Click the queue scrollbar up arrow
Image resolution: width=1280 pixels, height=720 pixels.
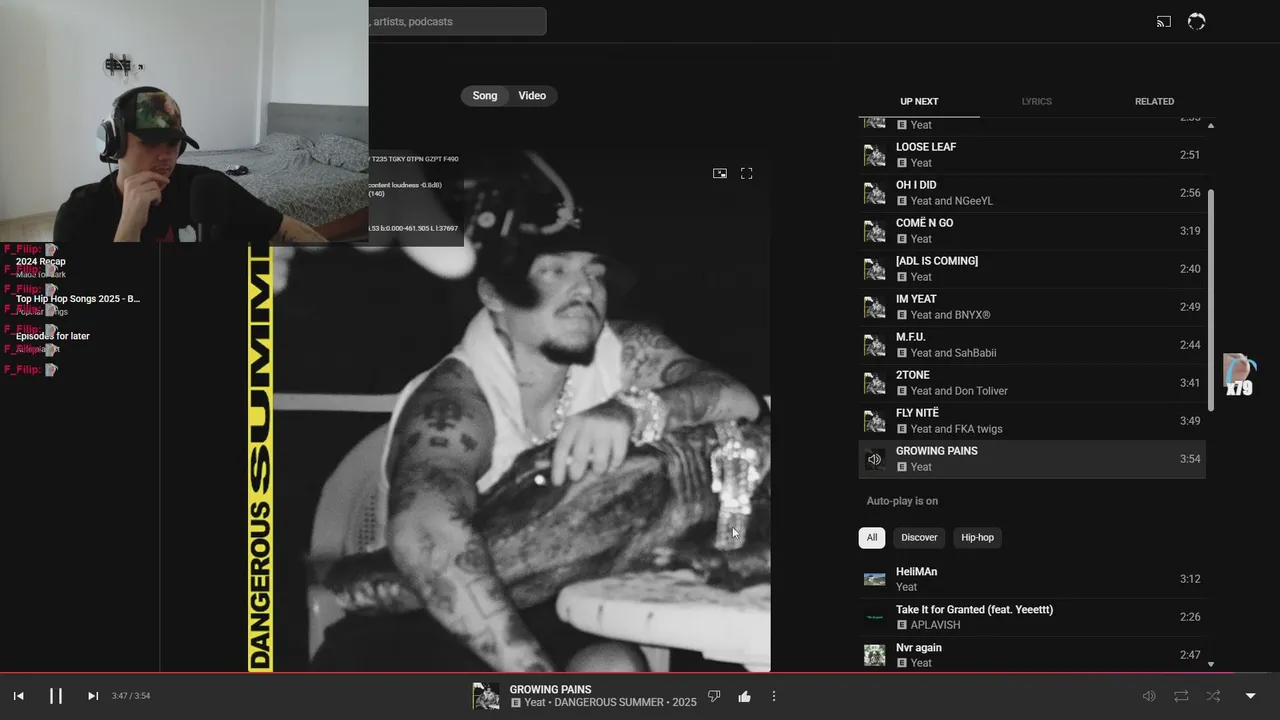[x=1211, y=125]
